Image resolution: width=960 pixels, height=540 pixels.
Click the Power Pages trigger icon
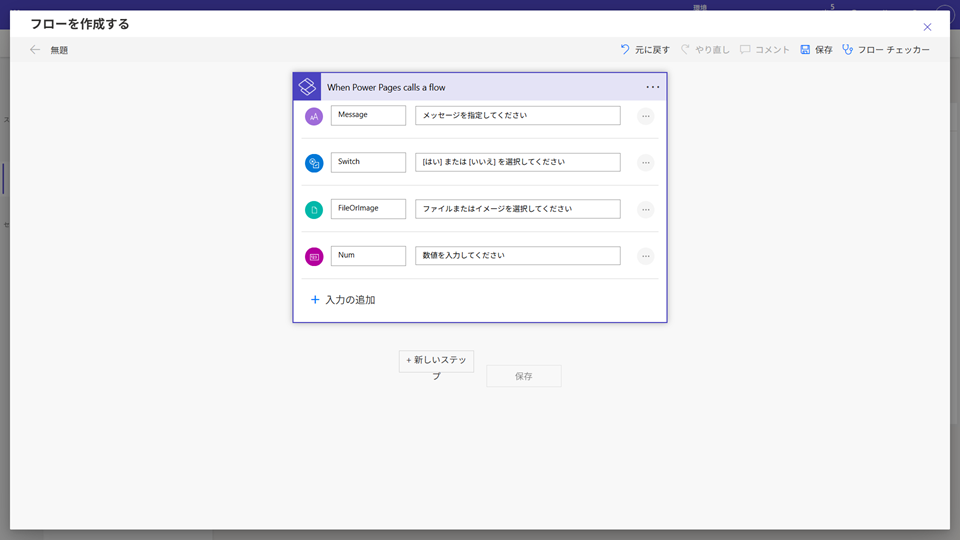point(307,87)
